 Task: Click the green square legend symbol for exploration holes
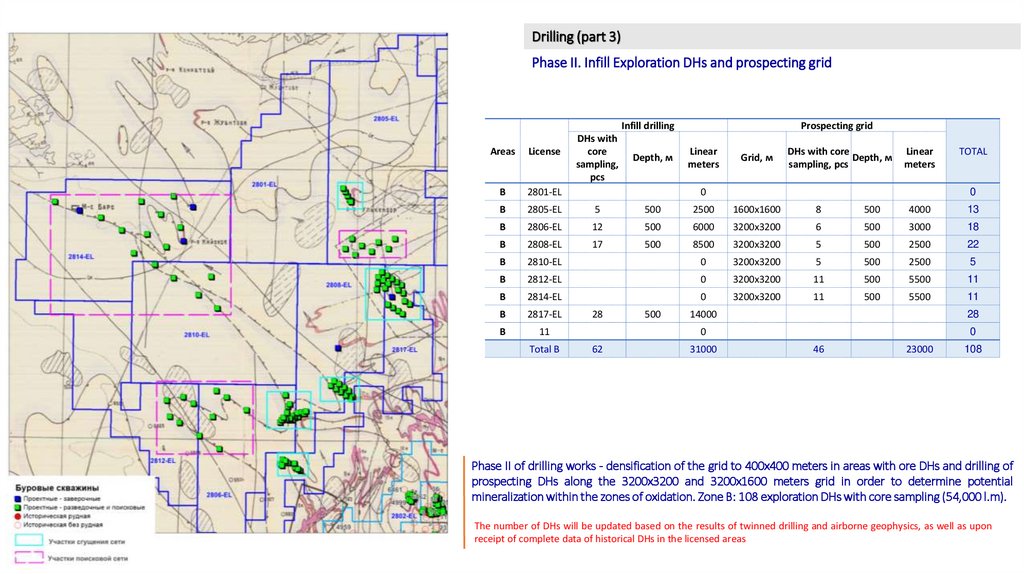click(x=18, y=507)
